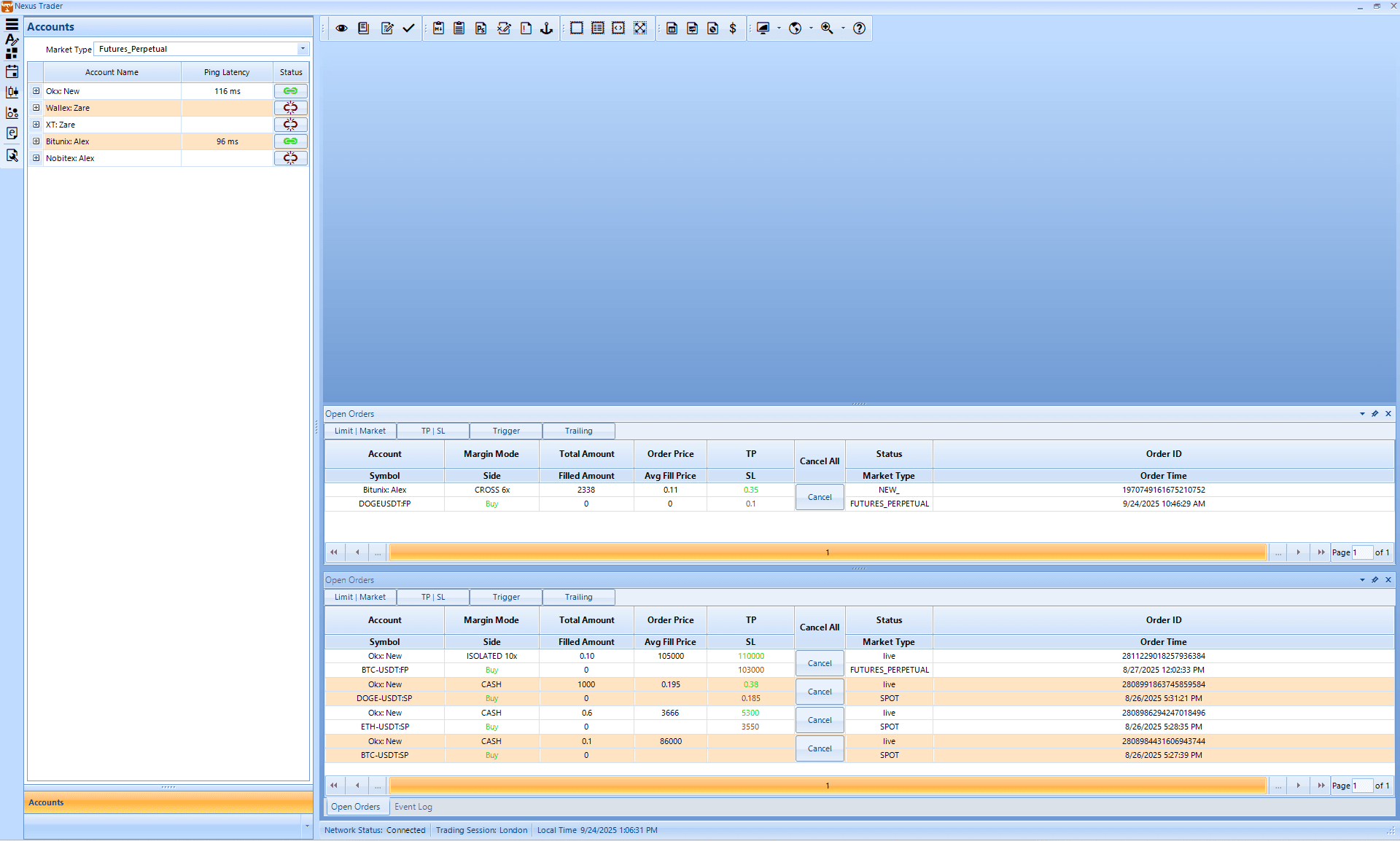1400x841 pixels.
Task: Click the checkmark toolbar icon
Action: (x=408, y=28)
